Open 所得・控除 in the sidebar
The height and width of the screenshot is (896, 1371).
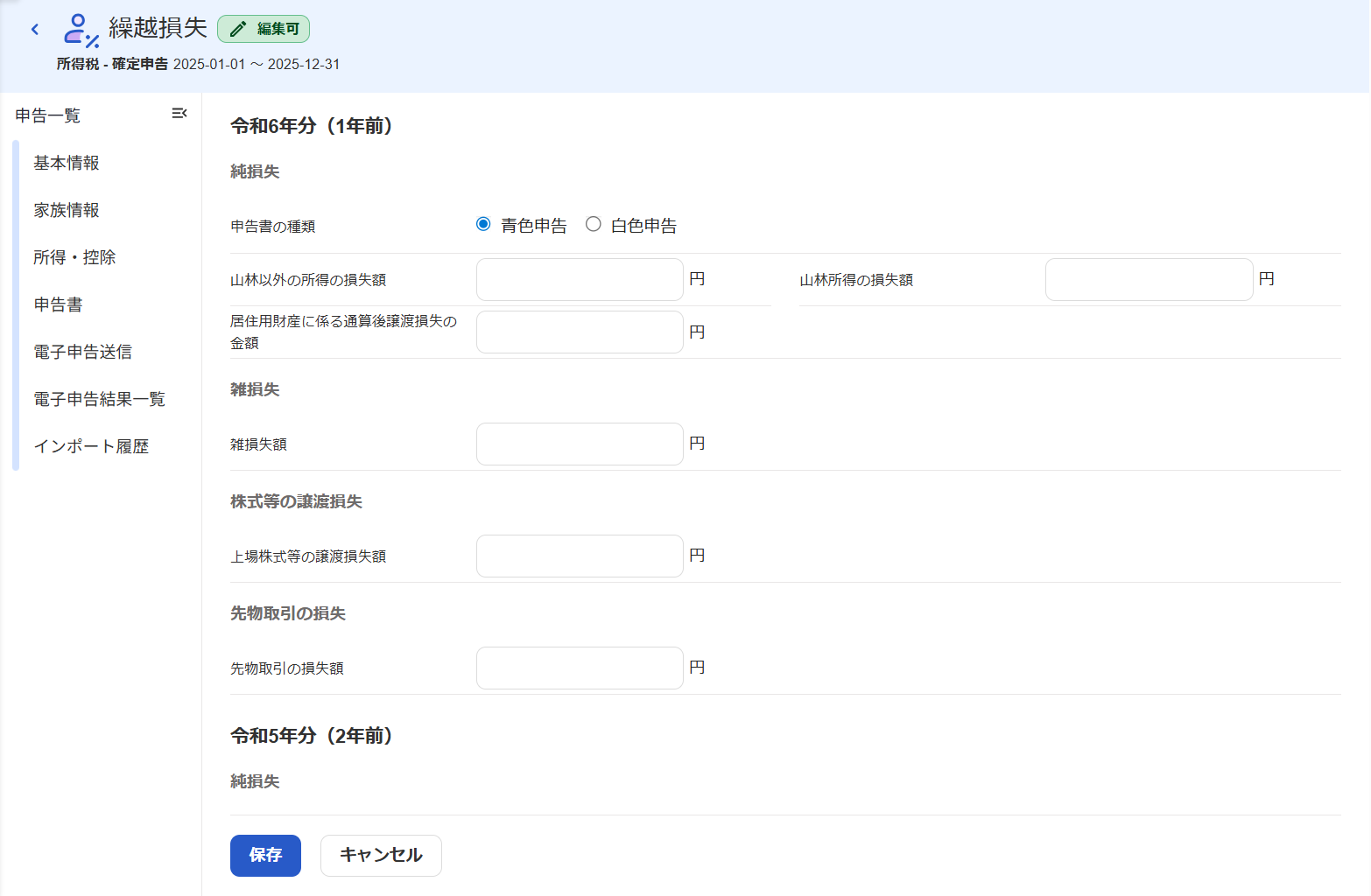74,257
